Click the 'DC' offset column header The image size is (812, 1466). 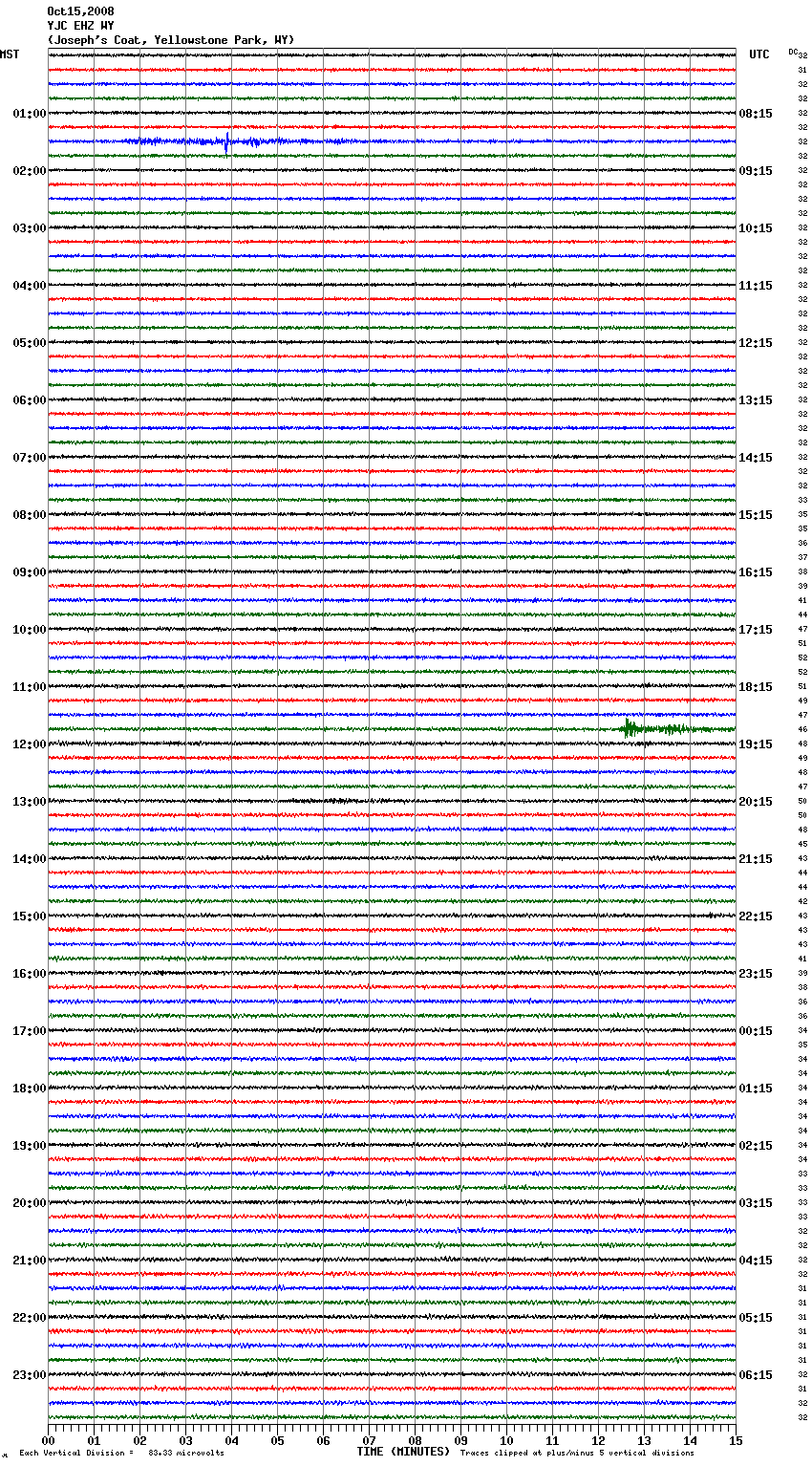tap(793, 52)
